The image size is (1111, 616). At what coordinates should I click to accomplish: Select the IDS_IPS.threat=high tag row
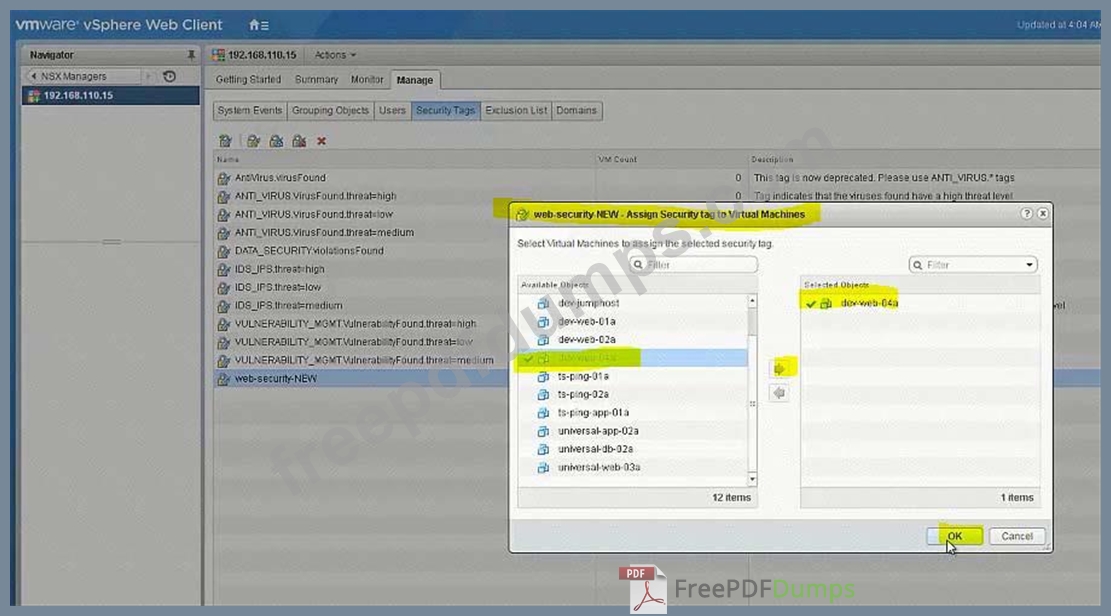(x=280, y=269)
